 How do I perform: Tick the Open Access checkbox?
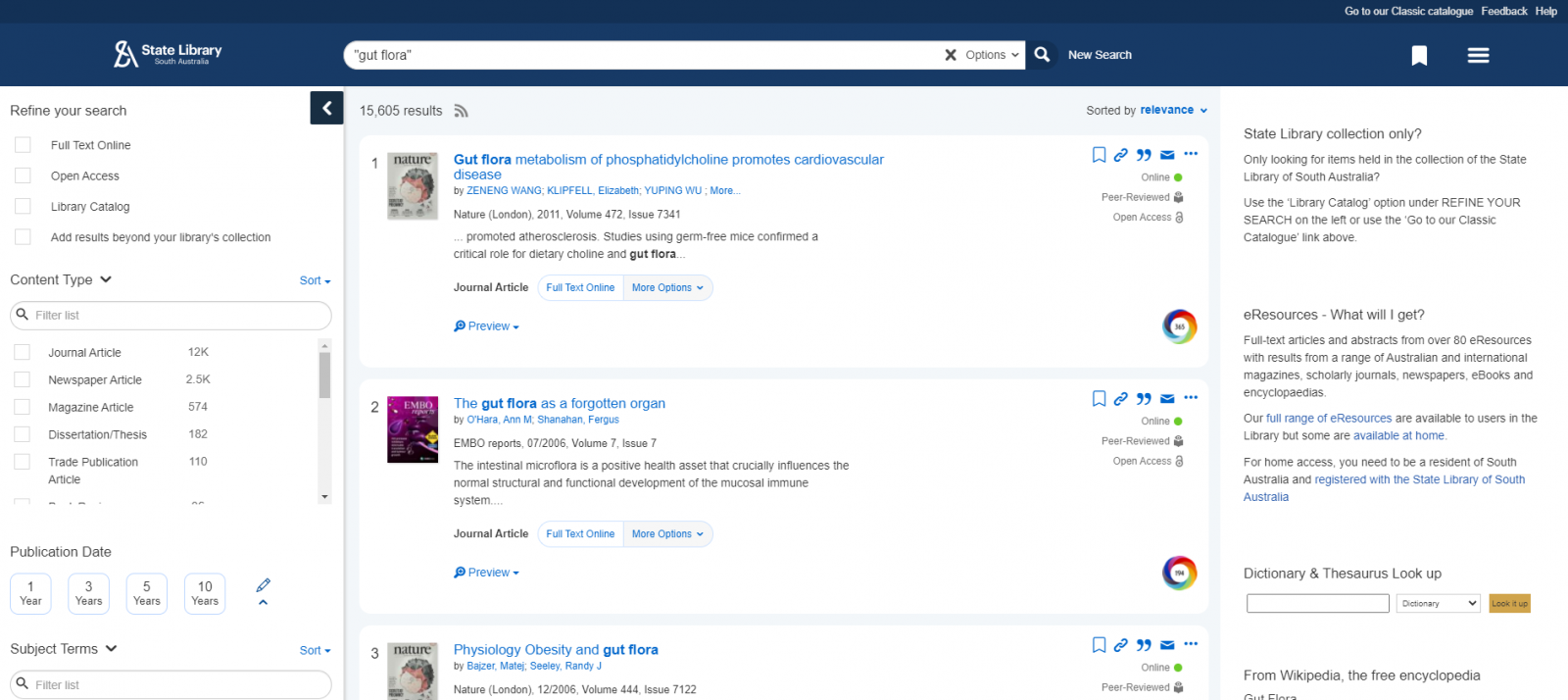pyautogui.click(x=23, y=175)
